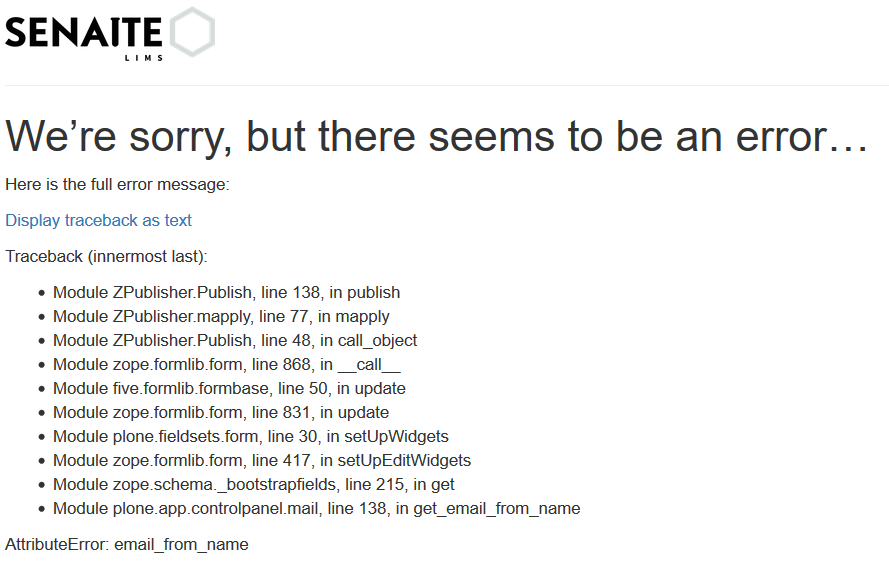Select the zope.formlib.form line 831 entry
Screen dimensions: 889x566
pyautogui.click(x=221, y=412)
